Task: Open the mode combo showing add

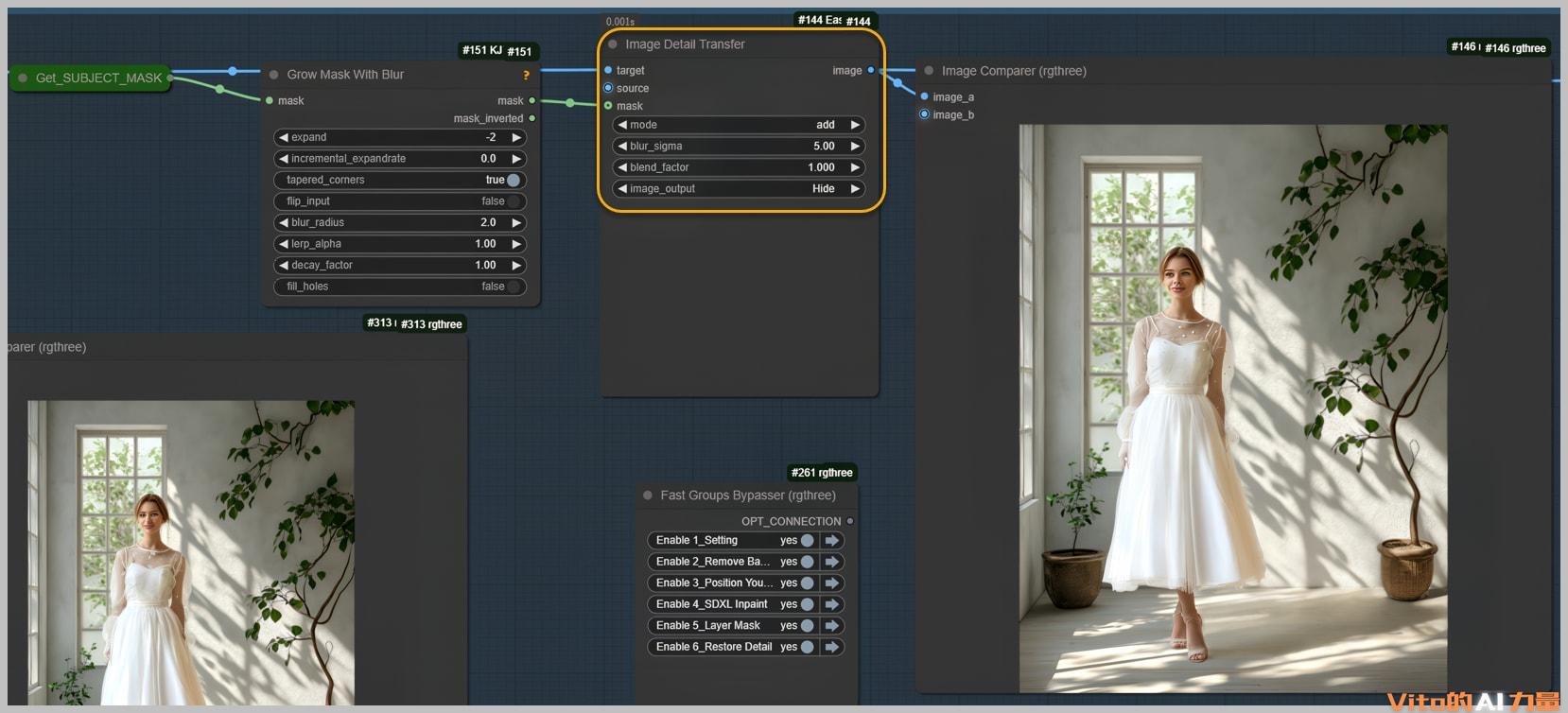Action: tap(739, 125)
